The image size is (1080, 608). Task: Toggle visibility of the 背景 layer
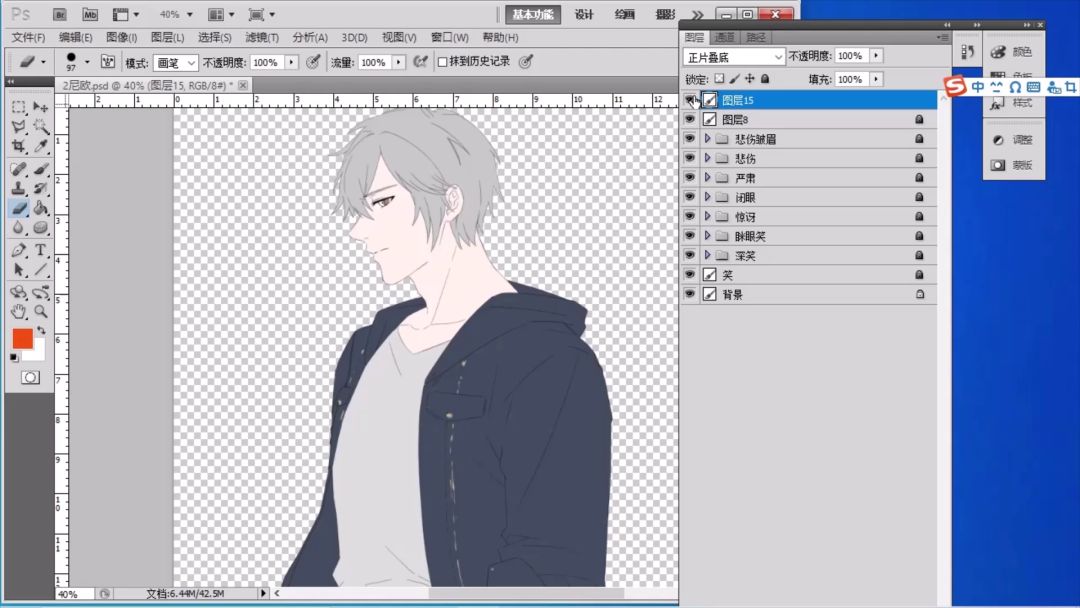point(689,295)
